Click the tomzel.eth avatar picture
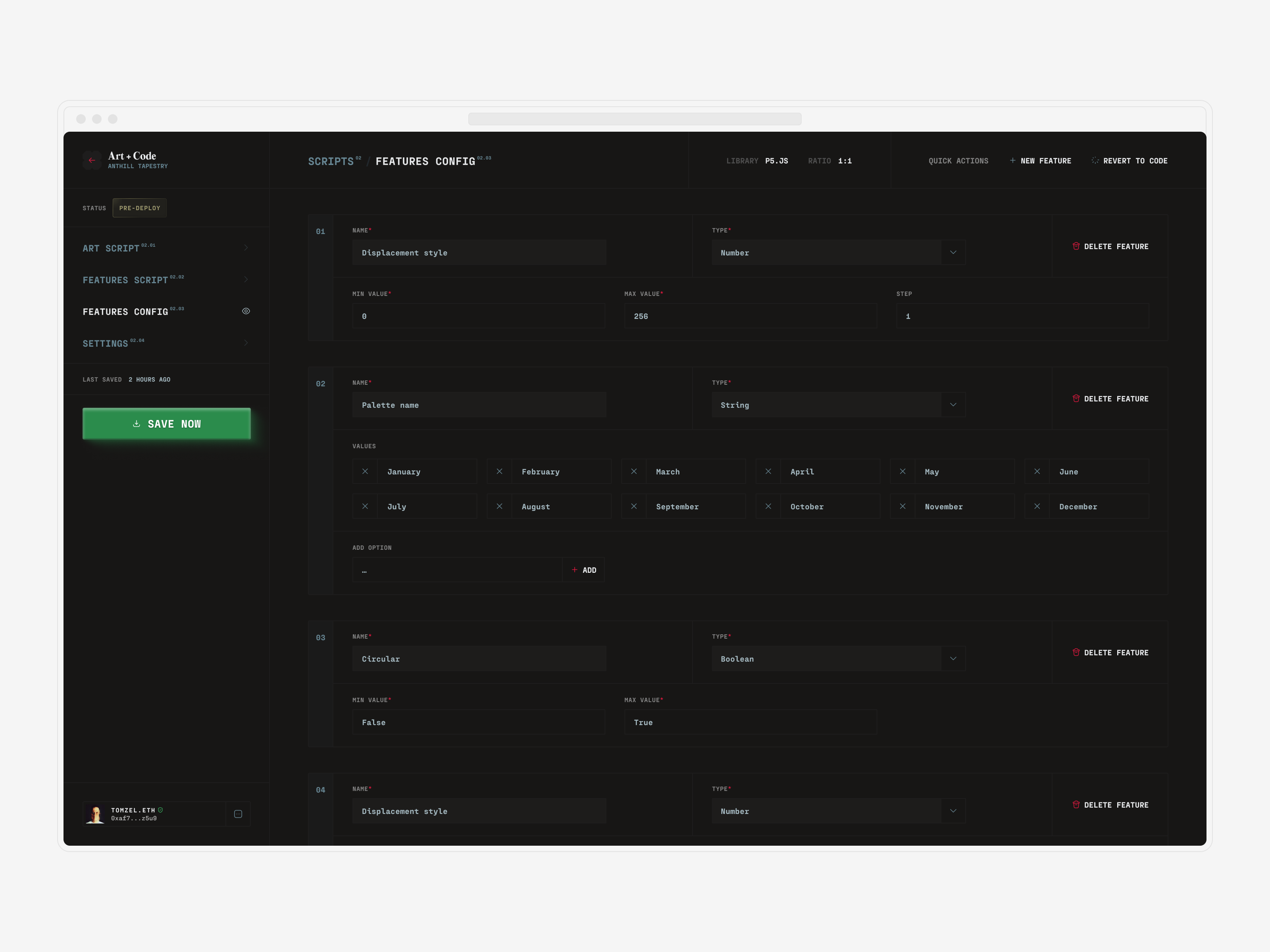The image size is (1270, 952). click(95, 814)
